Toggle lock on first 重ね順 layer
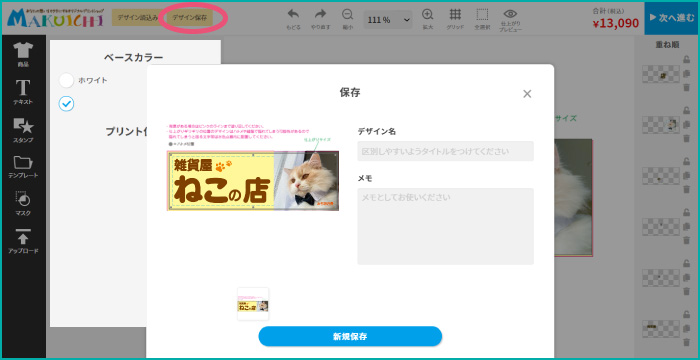The image size is (700, 360). coord(686,59)
